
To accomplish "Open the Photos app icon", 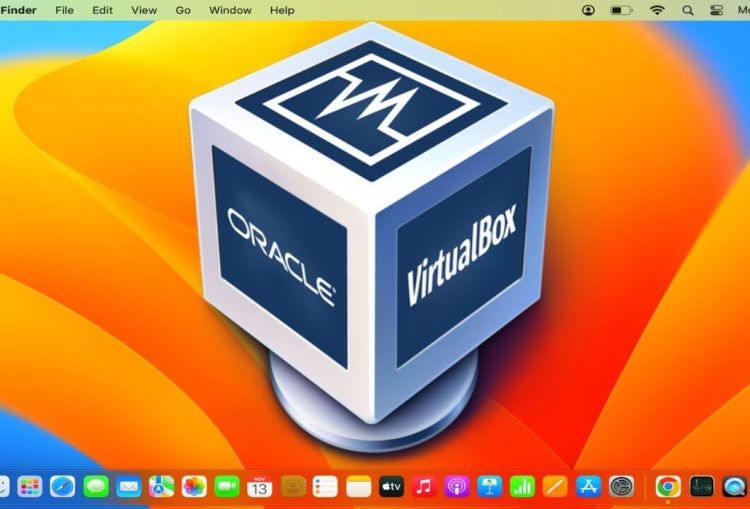I will click(194, 487).
